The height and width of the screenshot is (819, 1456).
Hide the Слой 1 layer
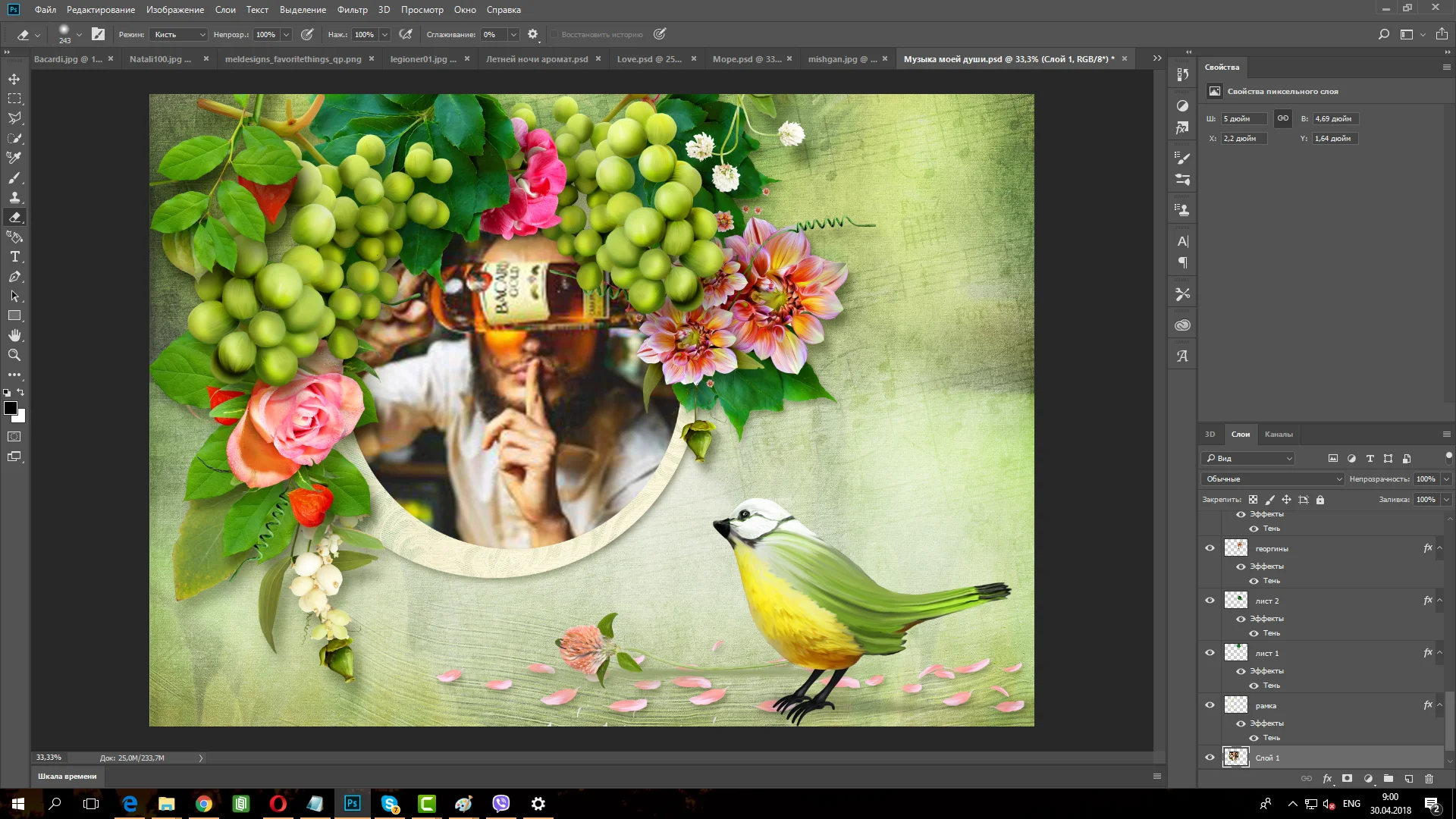coord(1210,758)
